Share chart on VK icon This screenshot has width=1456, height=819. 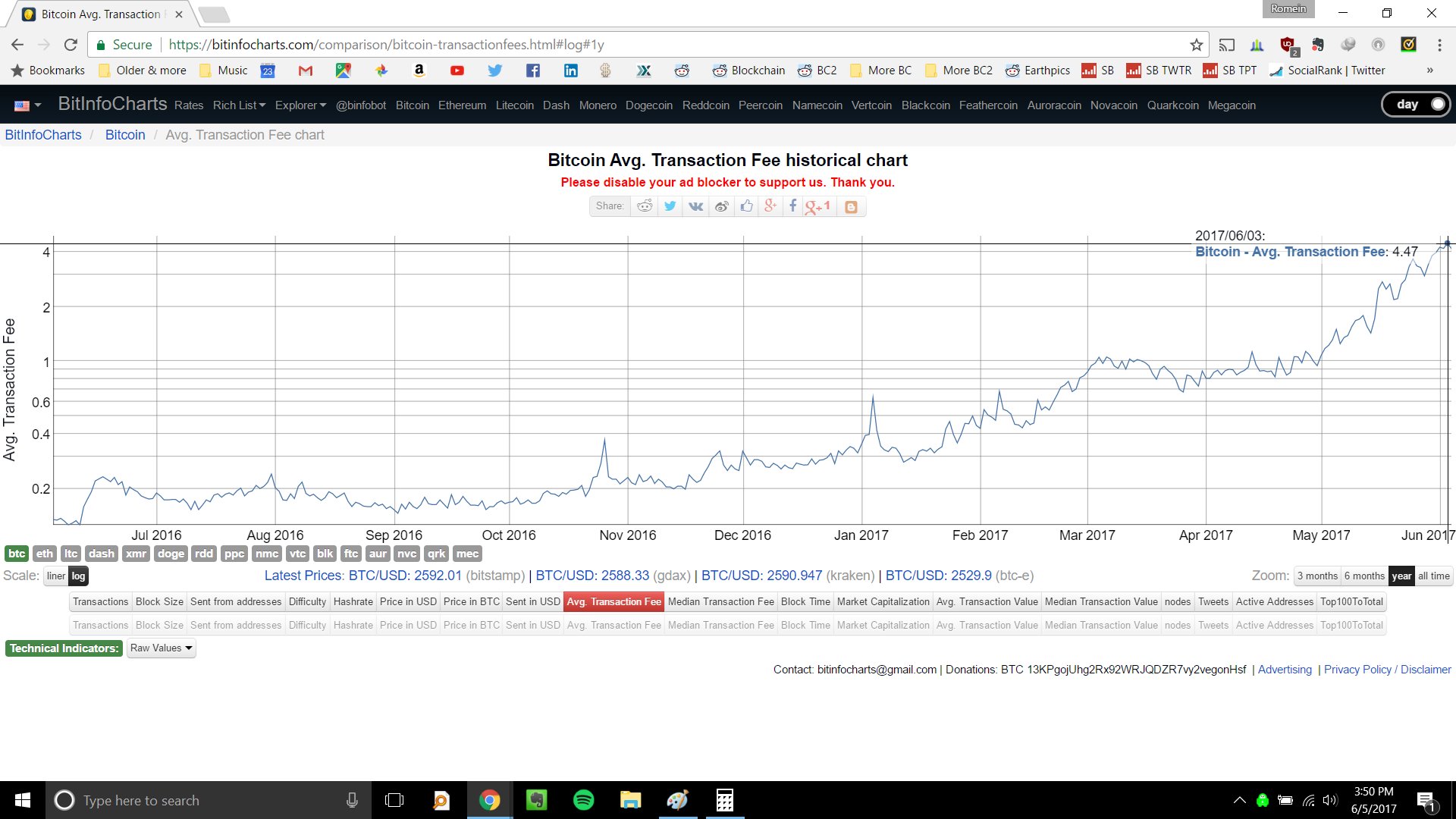pos(696,206)
